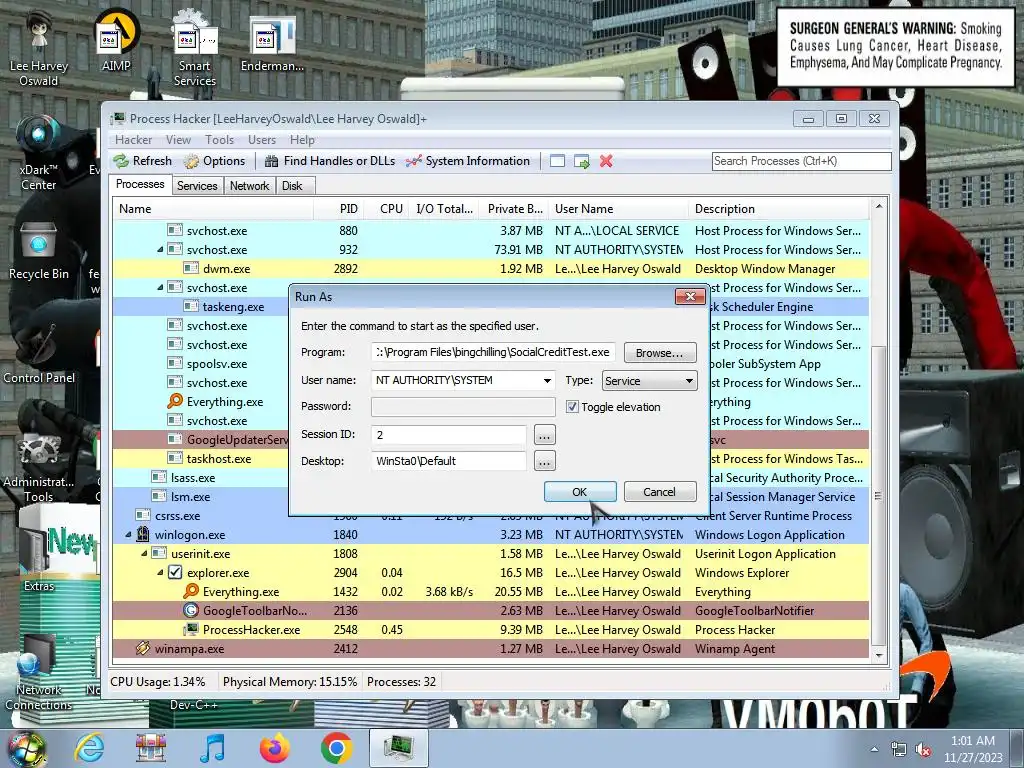Open Administrative Tools desktop icon
The image size is (1024, 768).
coord(39,467)
